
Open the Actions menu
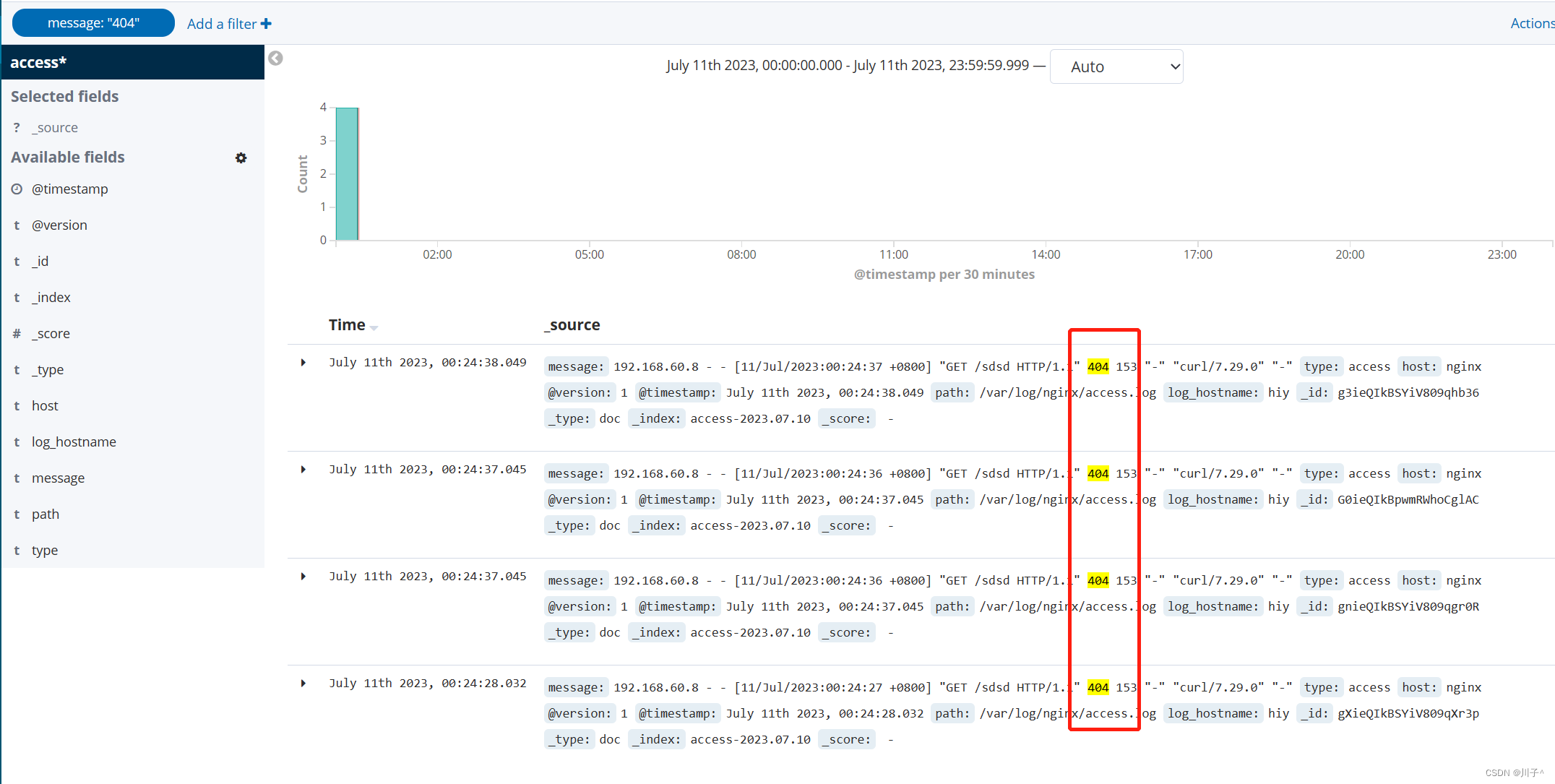(1532, 23)
